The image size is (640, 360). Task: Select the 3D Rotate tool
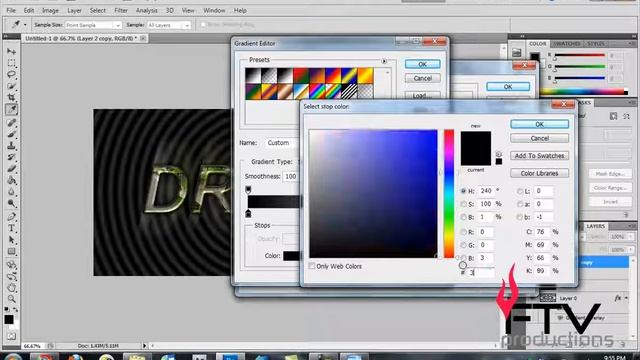tap(11, 265)
